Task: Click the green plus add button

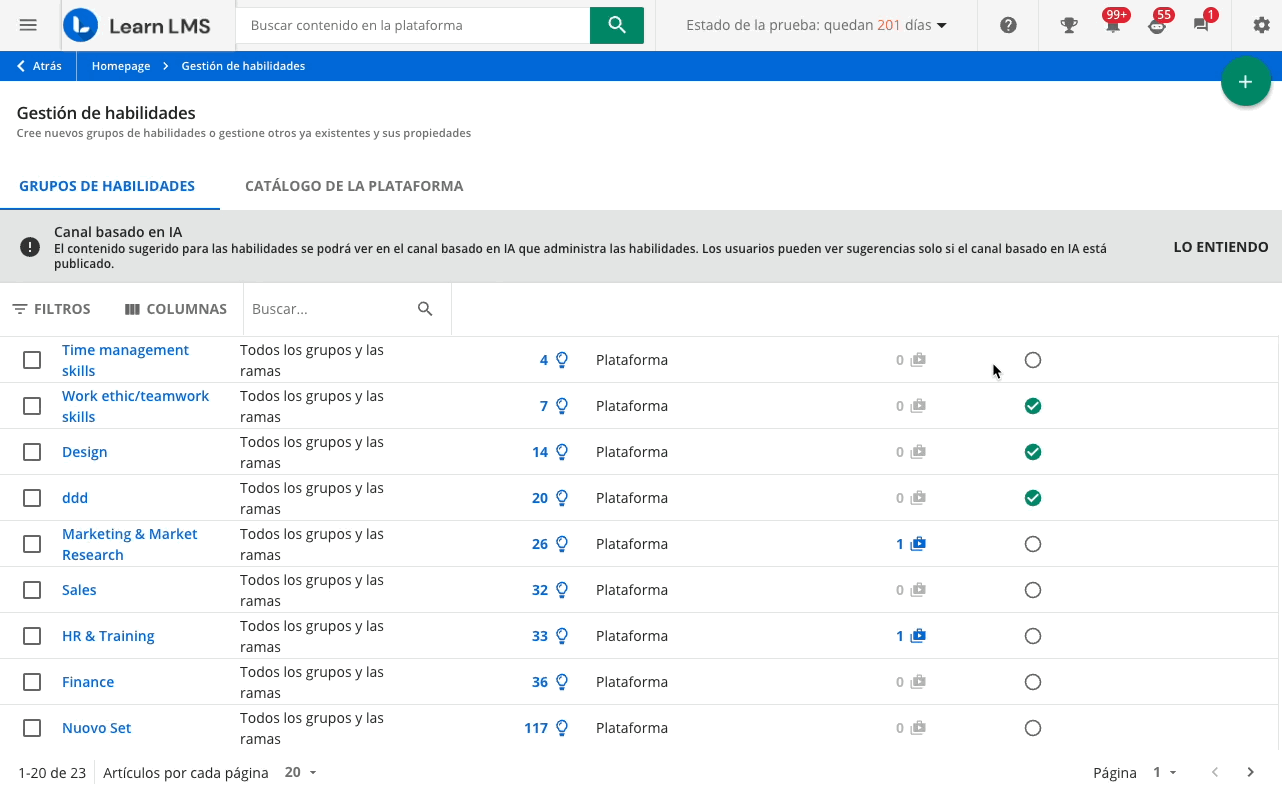Action: 1245,82
